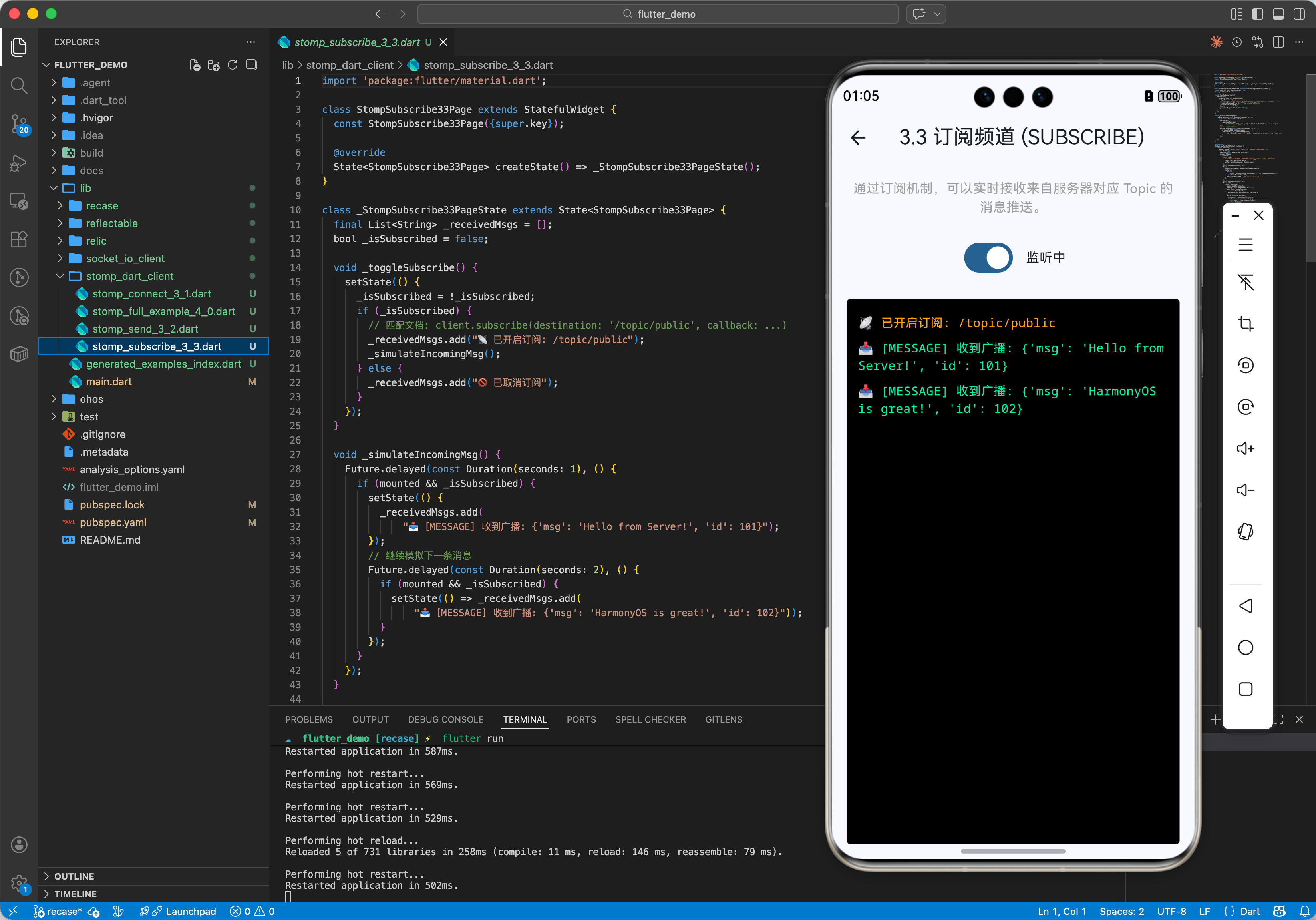The image size is (1316, 920).
Task: Expand the OUTLINE section
Action: coord(74,876)
